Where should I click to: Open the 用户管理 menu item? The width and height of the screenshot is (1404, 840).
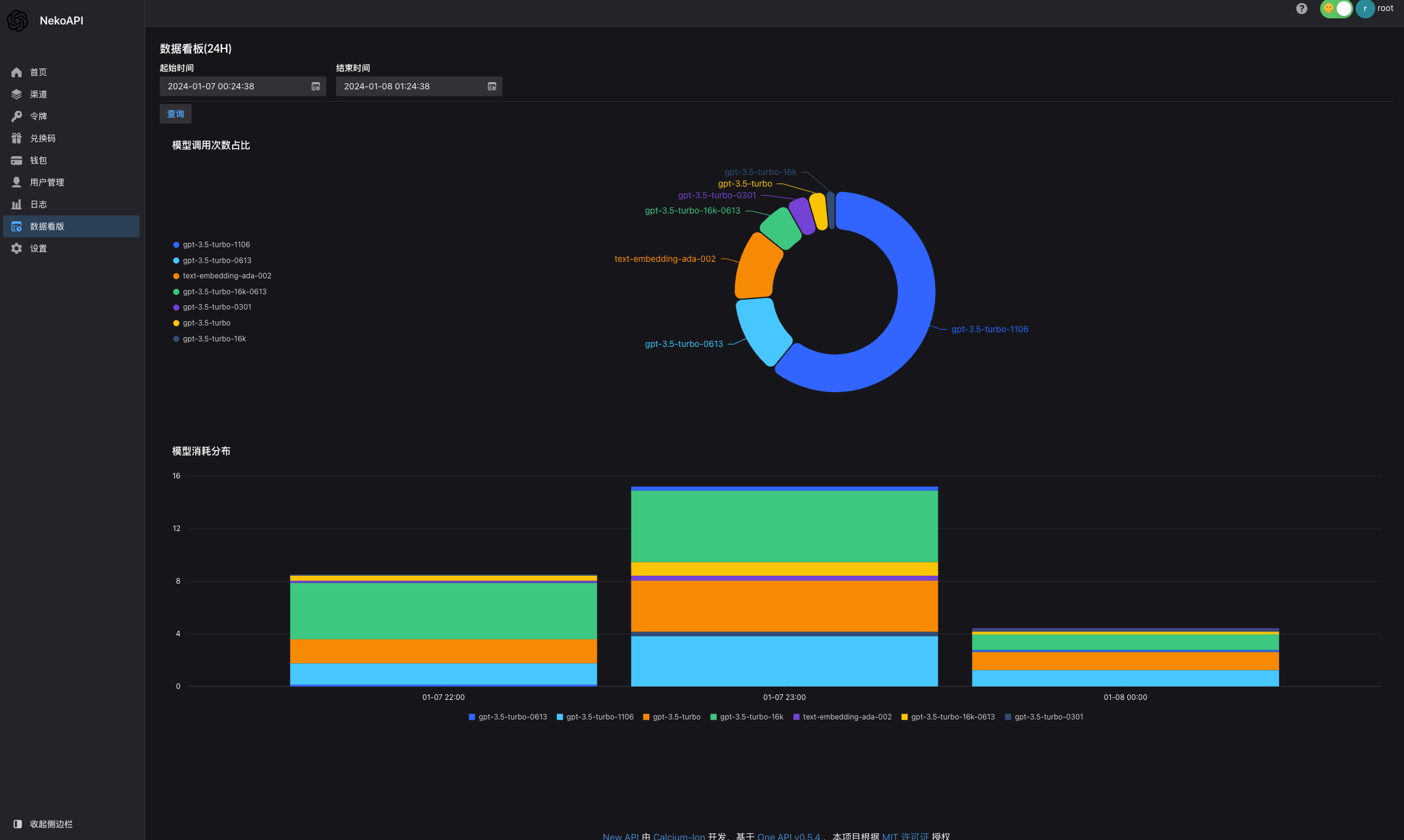pyautogui.click(x=71, y=182)
